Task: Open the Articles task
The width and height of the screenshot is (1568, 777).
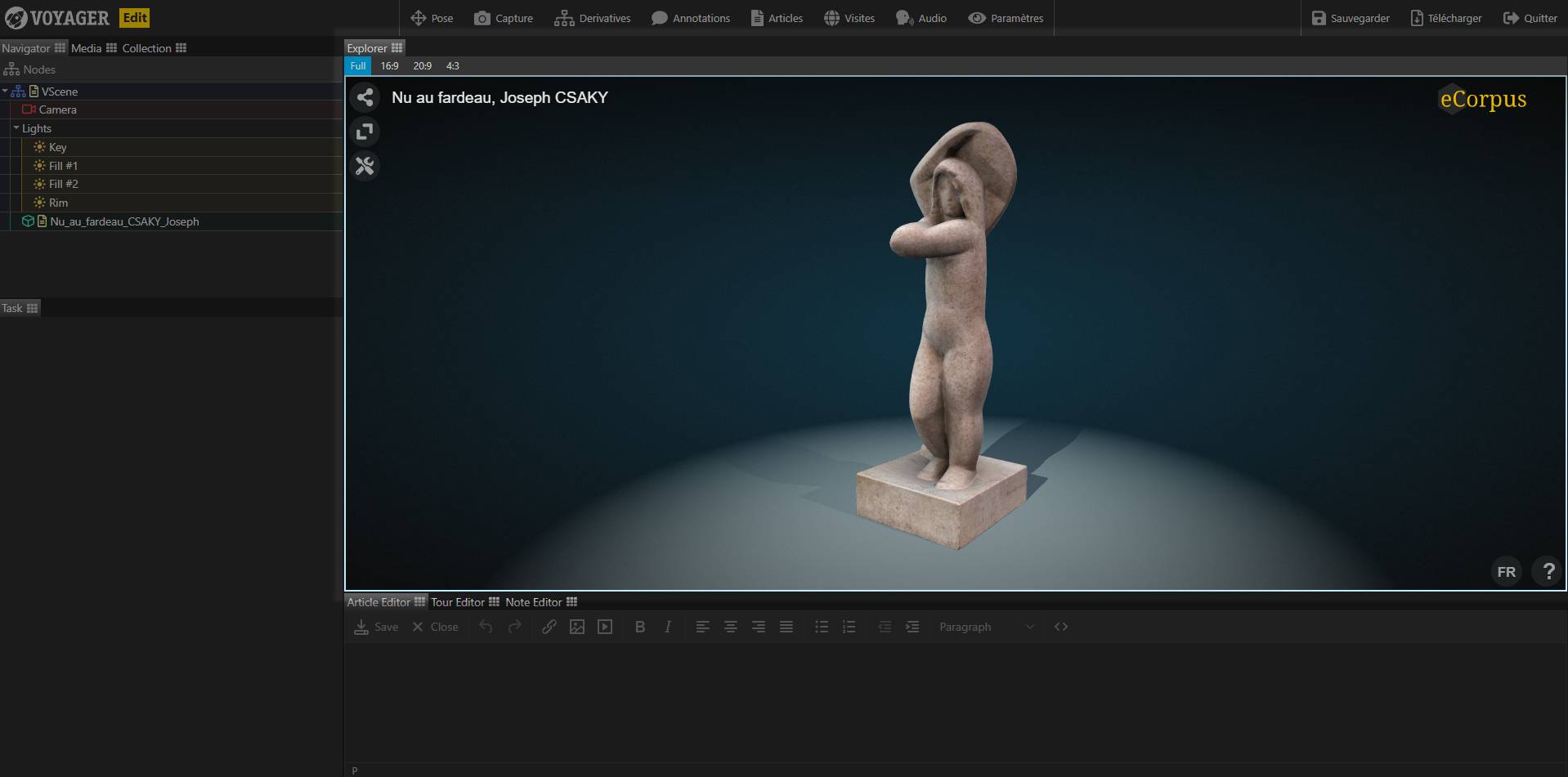Action: pos(777,18)
